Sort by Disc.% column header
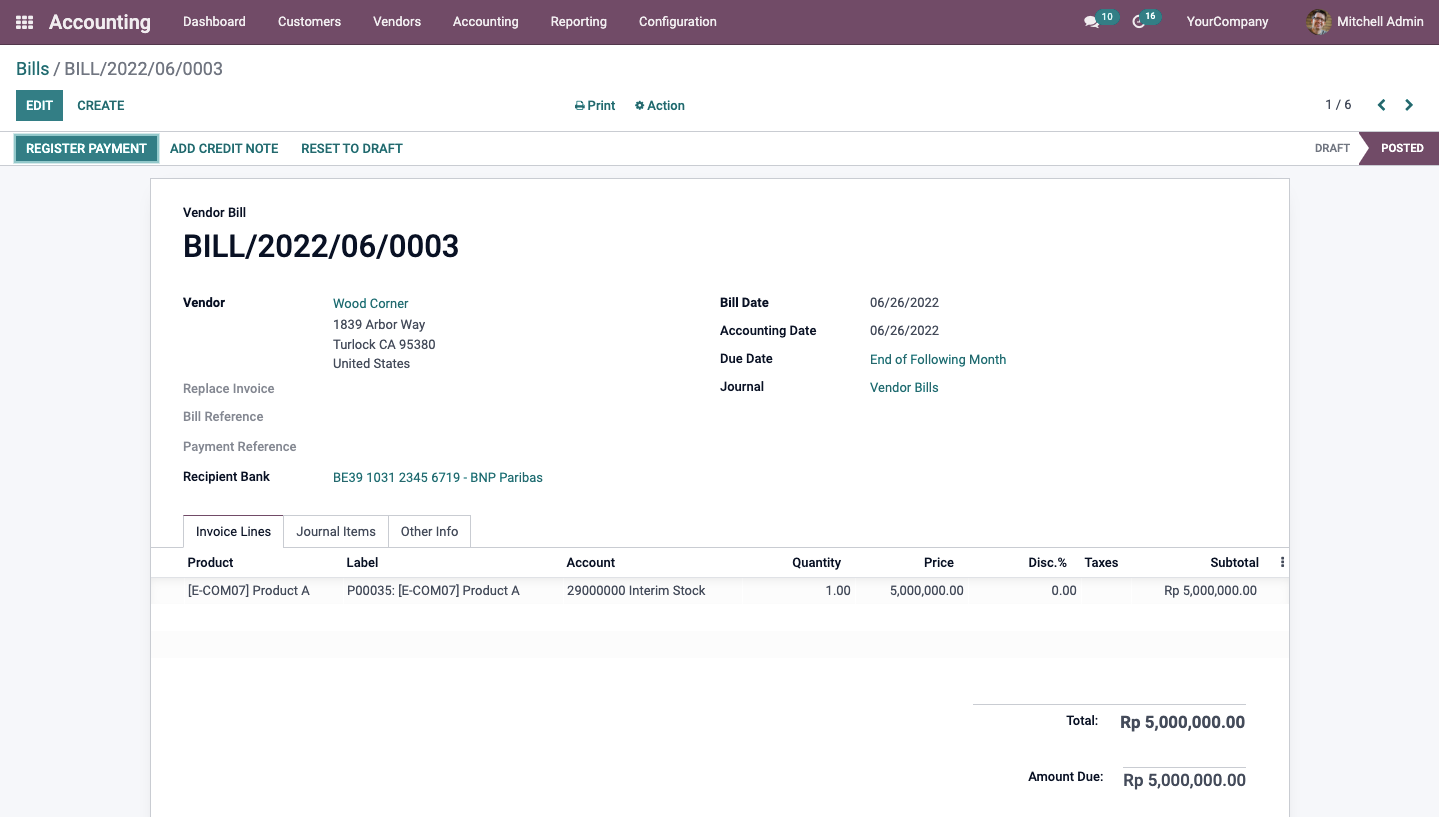This screenshot has height=817, width=1439. pos(1047,563)
